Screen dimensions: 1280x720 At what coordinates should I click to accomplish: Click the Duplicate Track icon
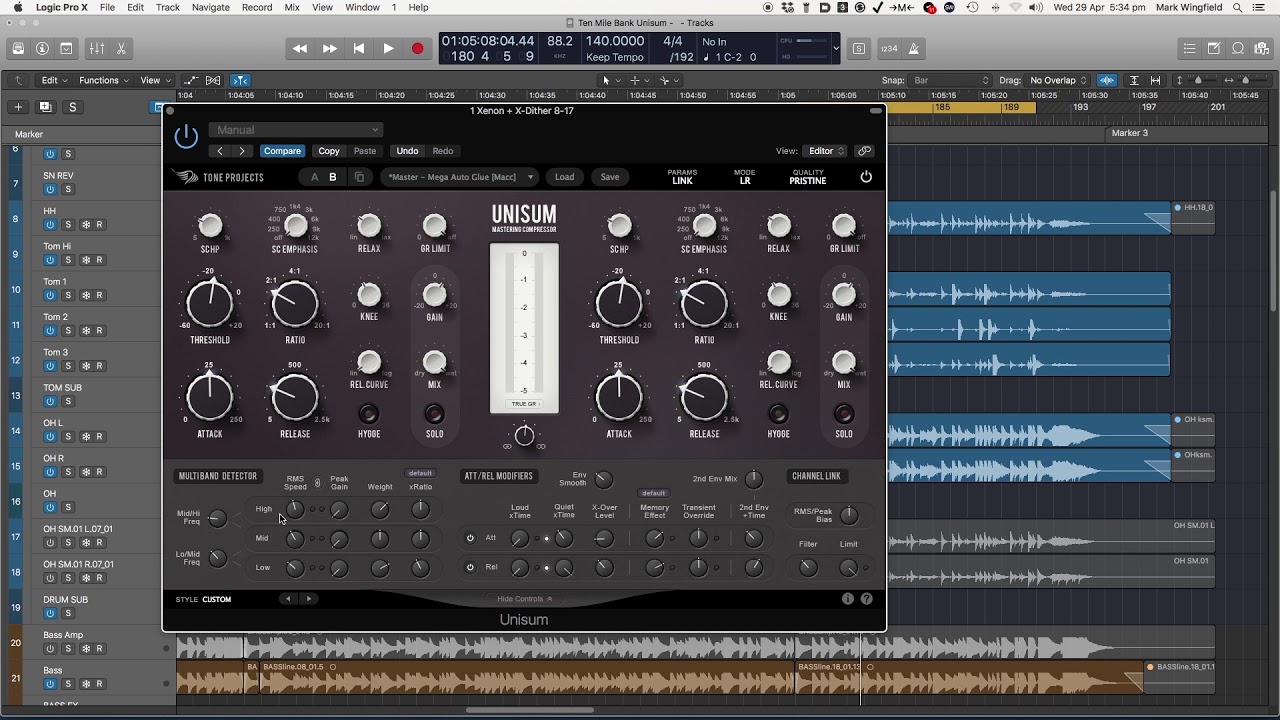point(45,107)
